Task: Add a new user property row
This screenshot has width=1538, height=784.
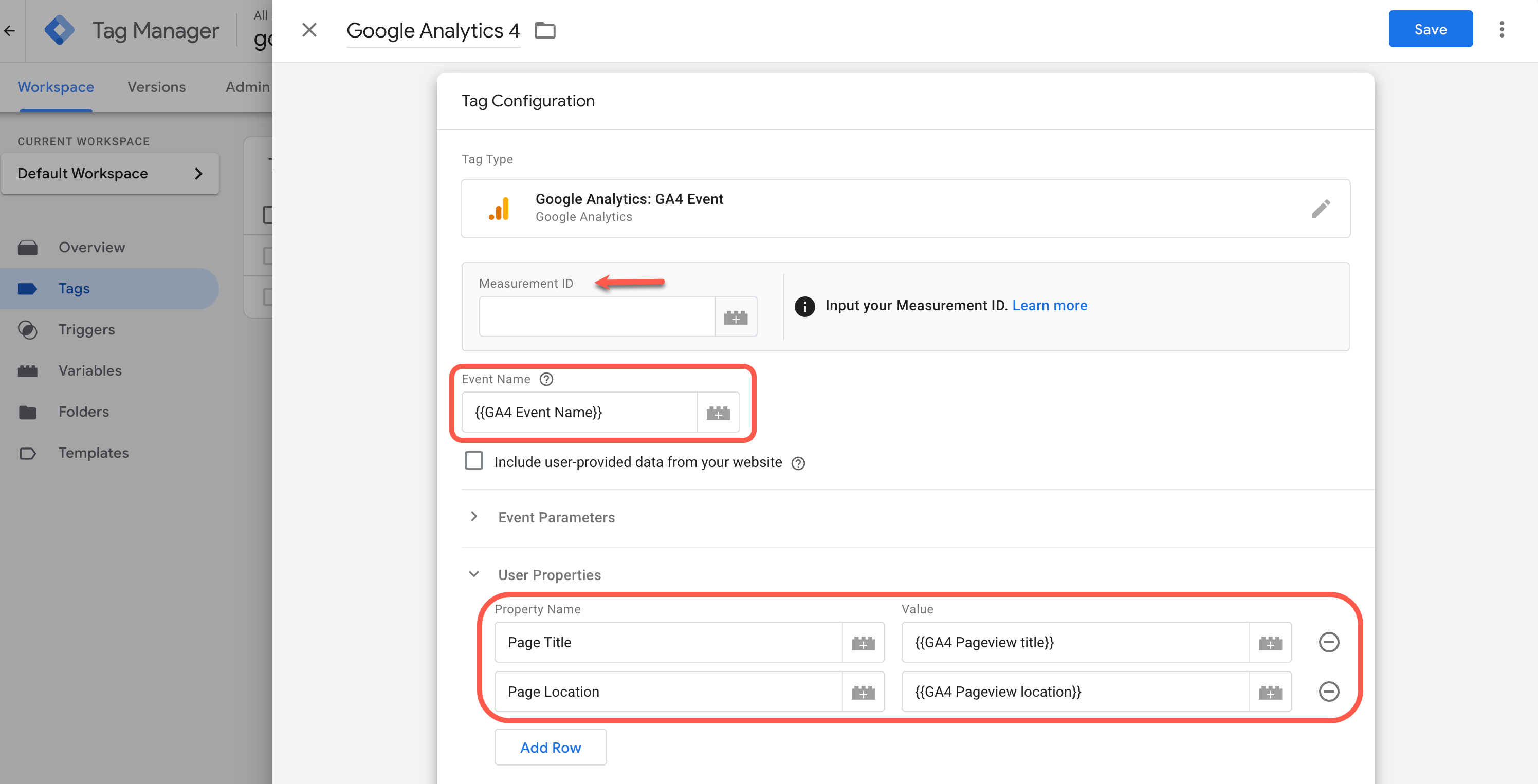Action: (x=550, y=747)
